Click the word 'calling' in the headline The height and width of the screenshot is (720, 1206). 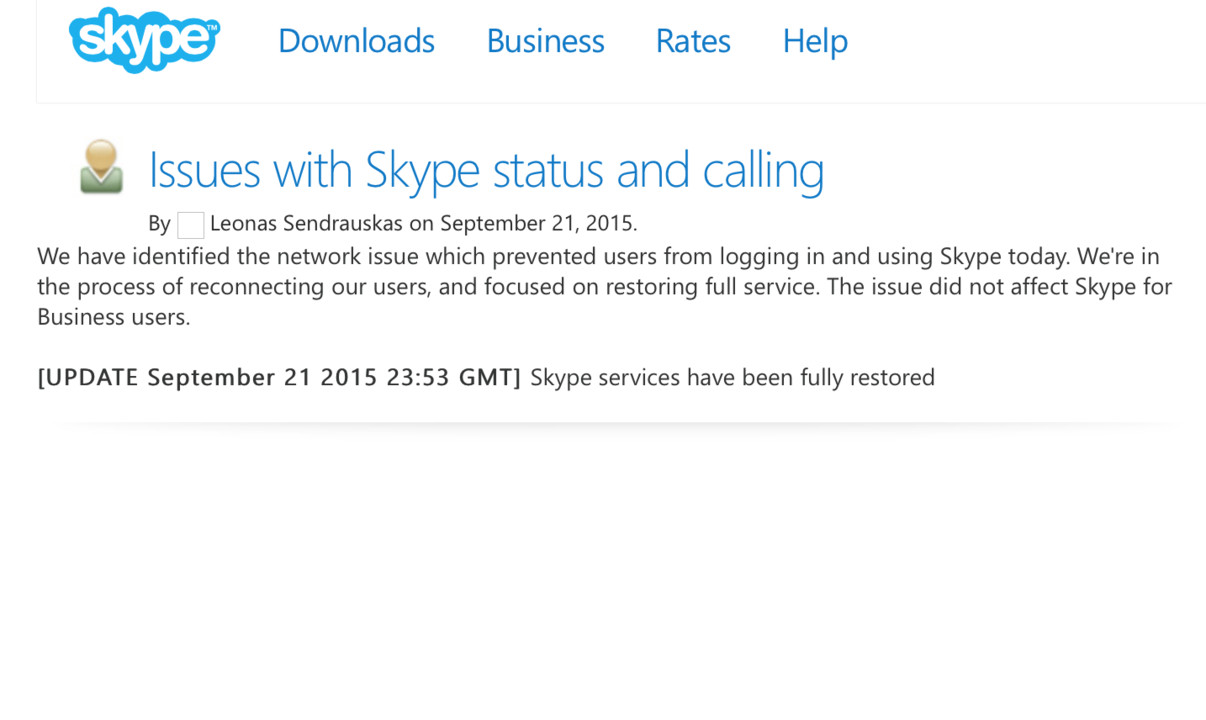coord(763,170)
